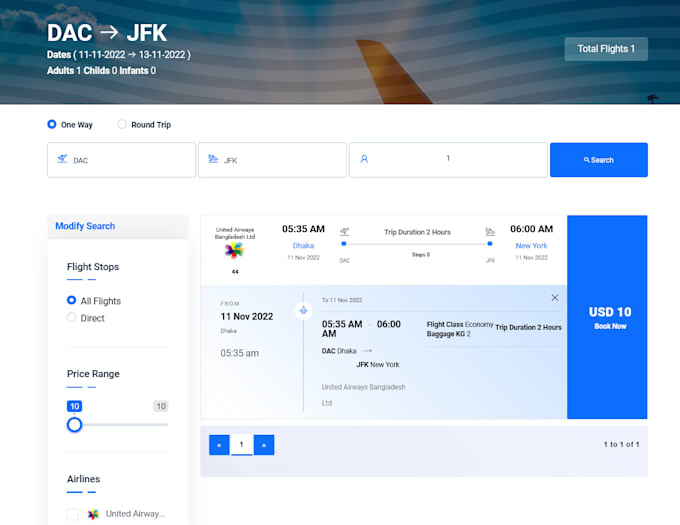This screenshot has height=525, width=680.
Task: Click the 11 Nov 2022 FROM date heading
Action: [247, 316]
